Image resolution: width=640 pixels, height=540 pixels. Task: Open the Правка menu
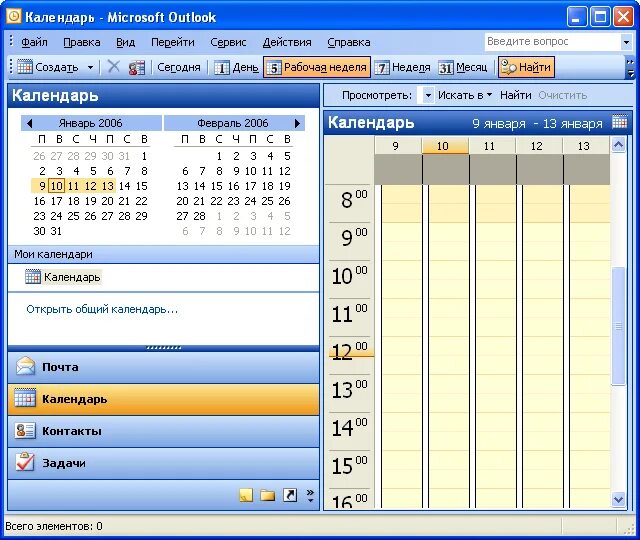(x=82, y=42)
